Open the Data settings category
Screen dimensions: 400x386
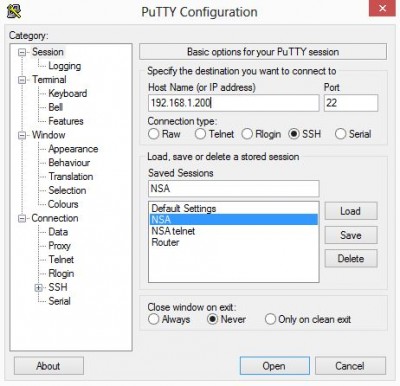click(x=58, y=232)
